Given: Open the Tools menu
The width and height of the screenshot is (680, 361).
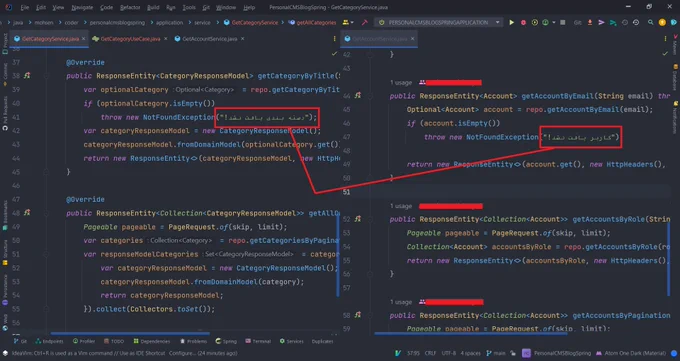Looking at the screenshot, I should click(189, 7).
